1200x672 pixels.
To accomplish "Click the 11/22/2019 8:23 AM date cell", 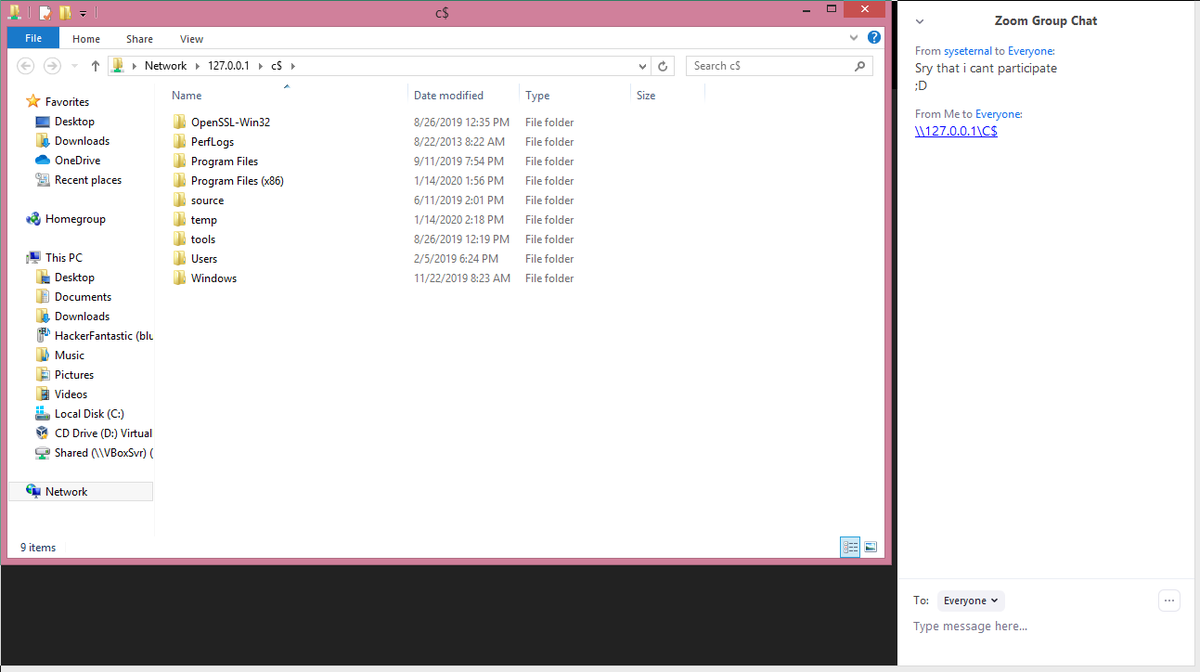I will pos(462,278).
